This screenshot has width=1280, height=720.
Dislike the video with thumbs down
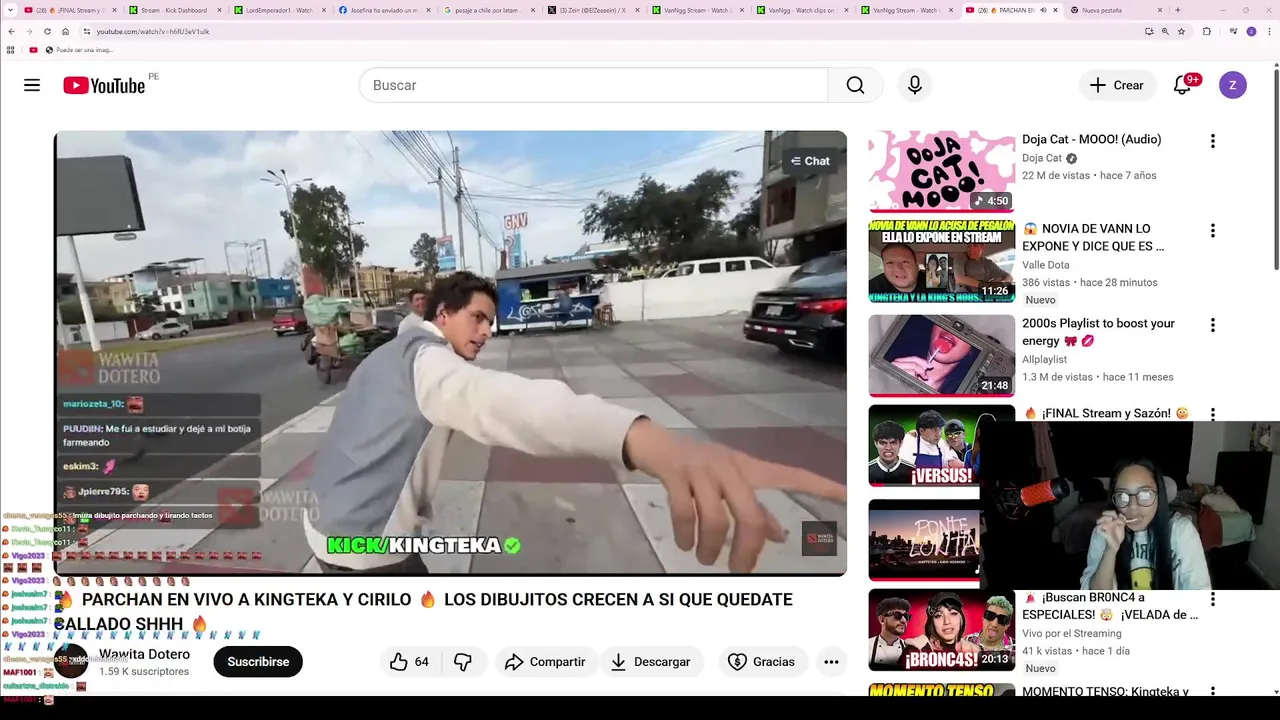click(463, 662)
